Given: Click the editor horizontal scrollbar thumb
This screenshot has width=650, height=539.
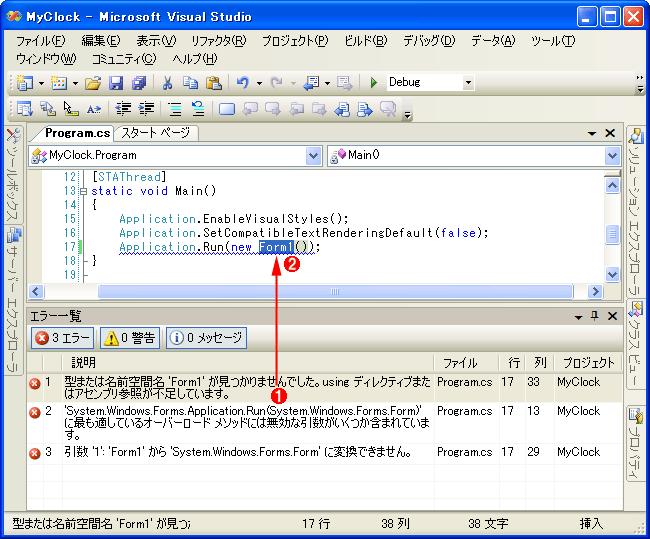Looking at the screenshot, I should (x=336, y=291).
